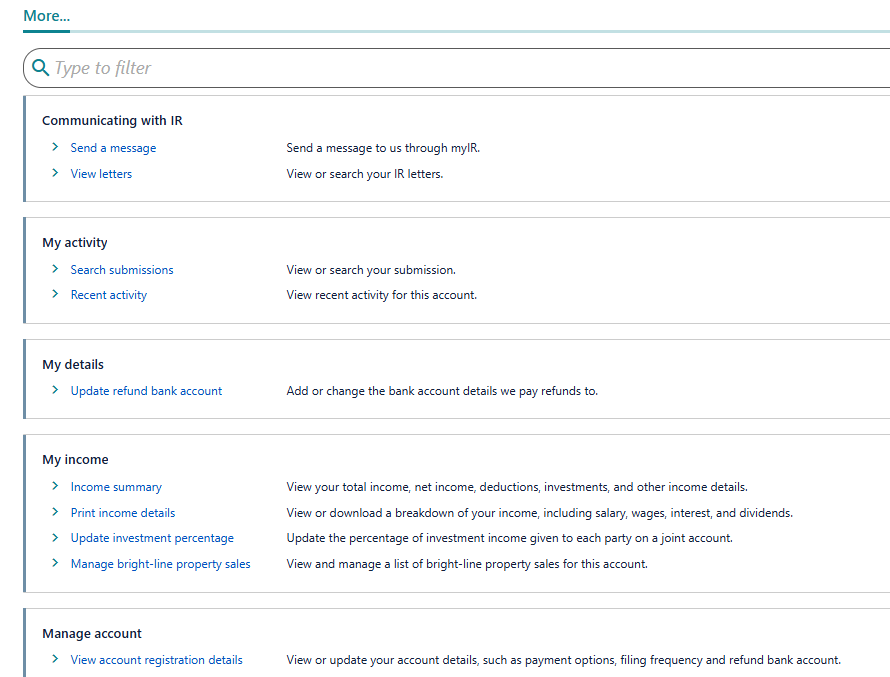
Task: Expand the View account registration details arrow
Action: 56,659
